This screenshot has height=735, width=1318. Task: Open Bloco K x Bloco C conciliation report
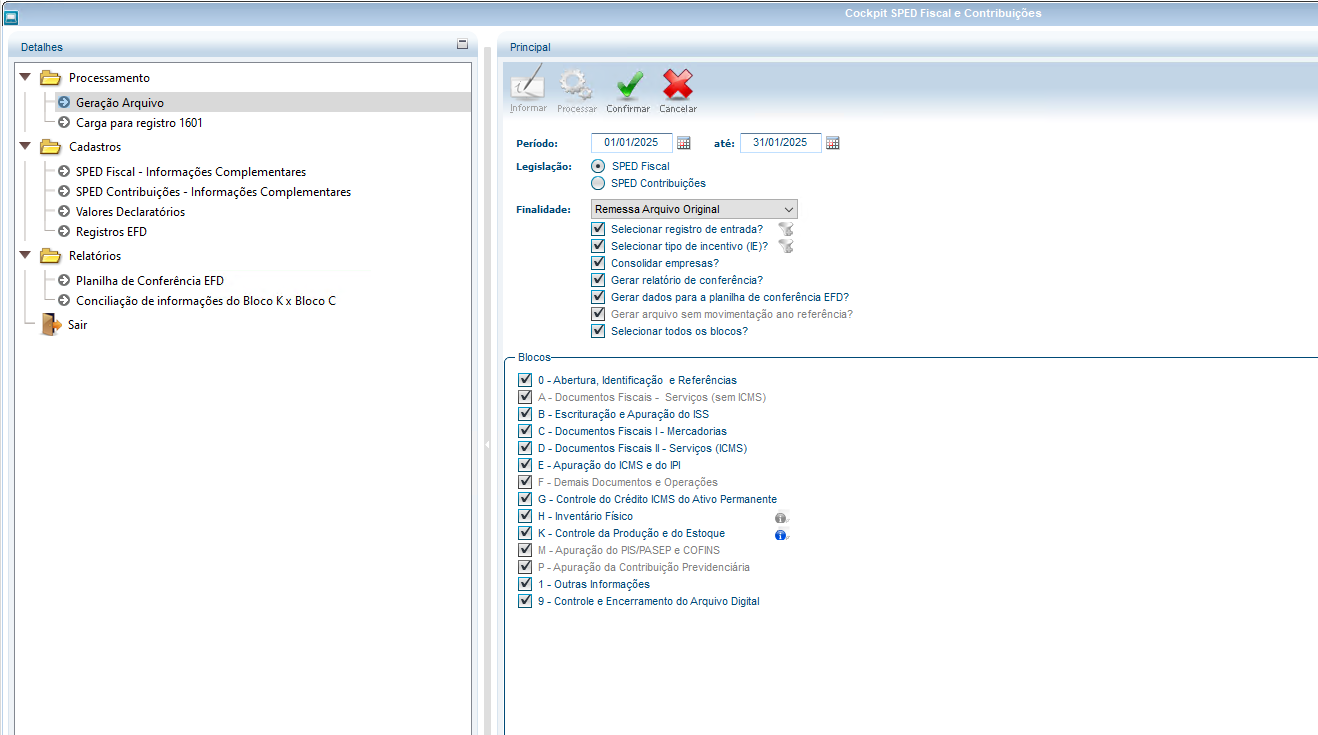206,301
